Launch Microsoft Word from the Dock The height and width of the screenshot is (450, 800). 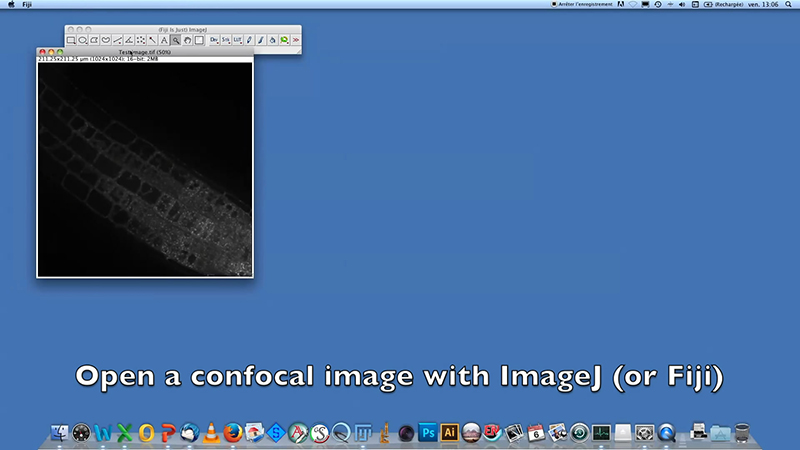(103, 433)
